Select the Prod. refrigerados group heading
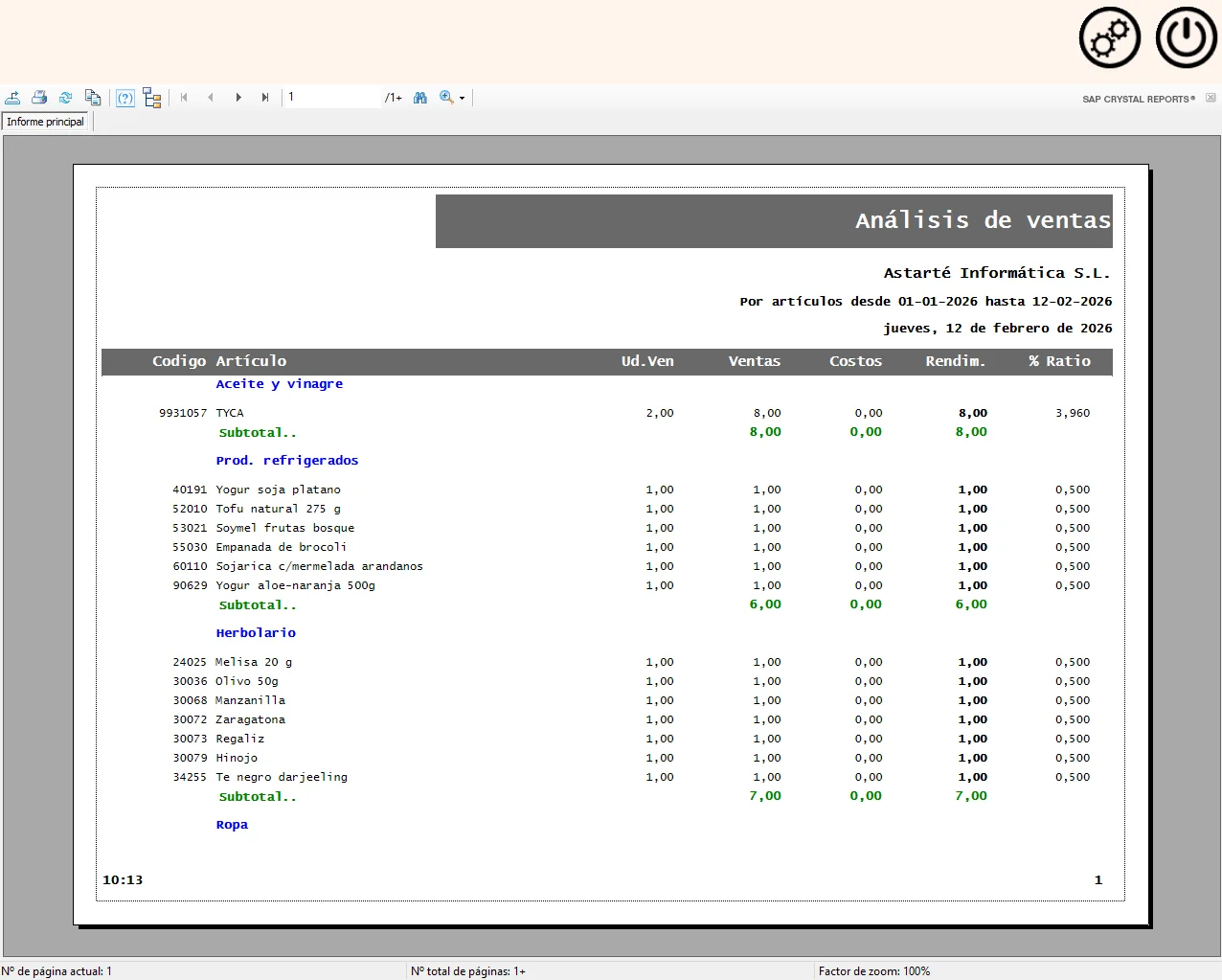 (x=287, y=461)
